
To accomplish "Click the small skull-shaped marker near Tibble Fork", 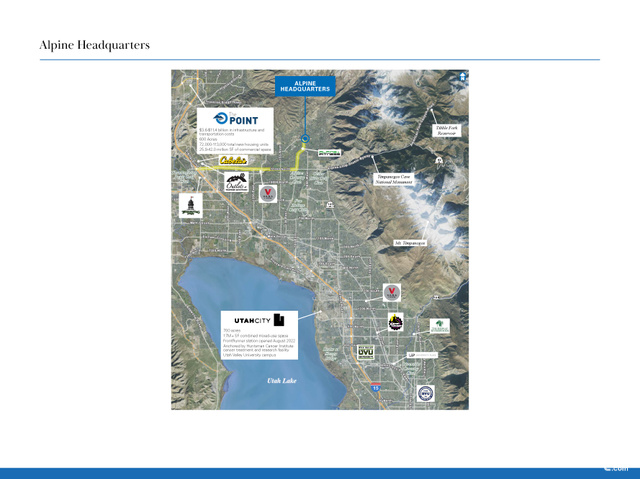I will (439, 160).
